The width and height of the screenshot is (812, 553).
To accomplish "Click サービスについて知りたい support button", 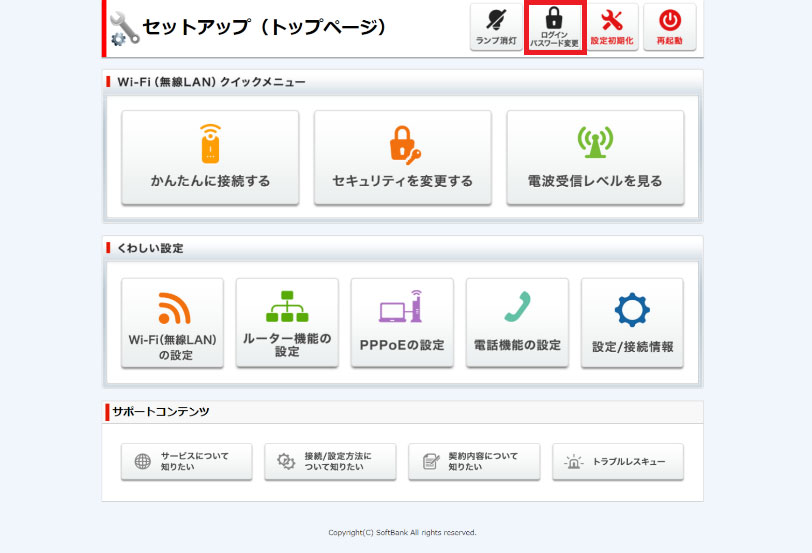I will coord(187,461).
